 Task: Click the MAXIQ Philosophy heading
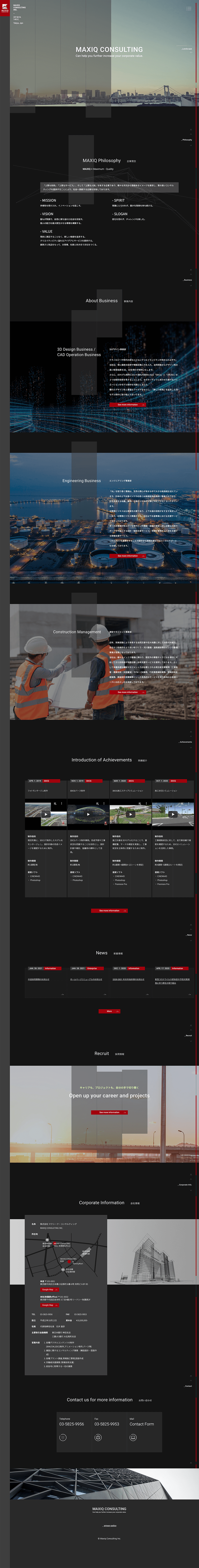(x=102, y=161)
